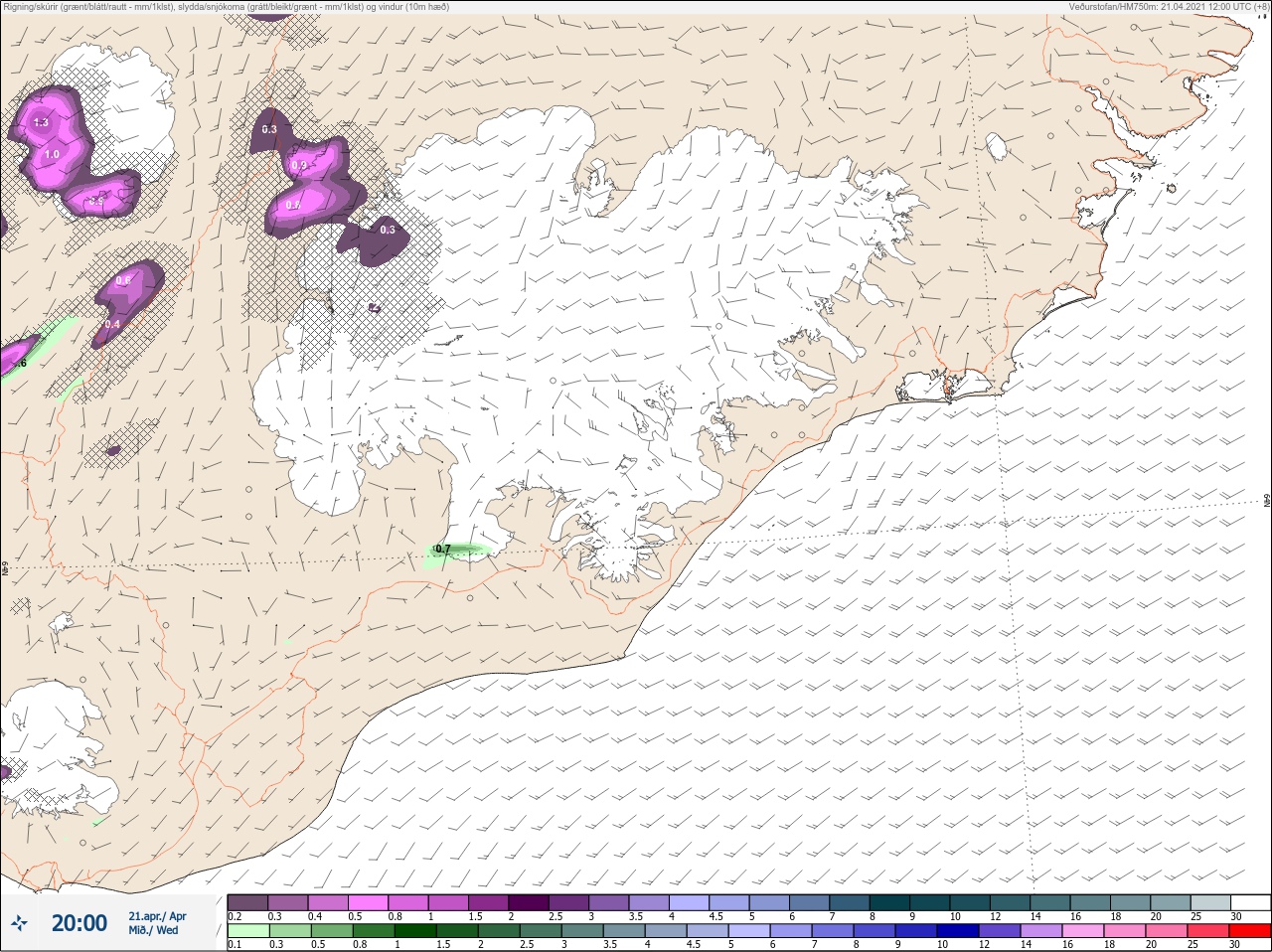
Task: Click the 1.3 snowfall value on the map
Action: pos(41,122)
